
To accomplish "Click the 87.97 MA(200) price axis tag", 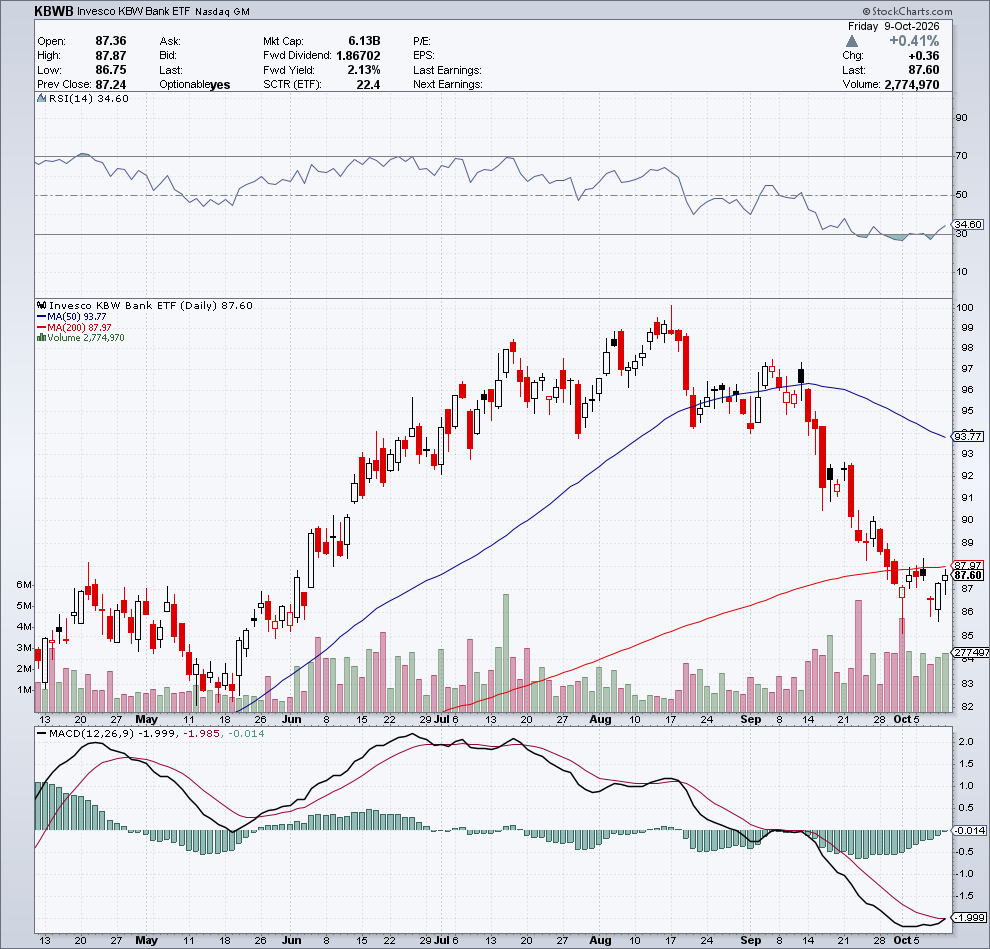I will (x=968, y=565).
